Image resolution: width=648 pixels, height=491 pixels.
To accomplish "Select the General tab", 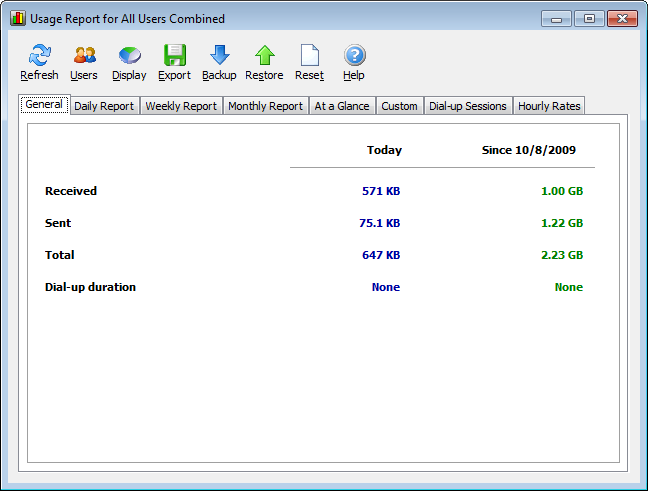I will pos(44,104).
